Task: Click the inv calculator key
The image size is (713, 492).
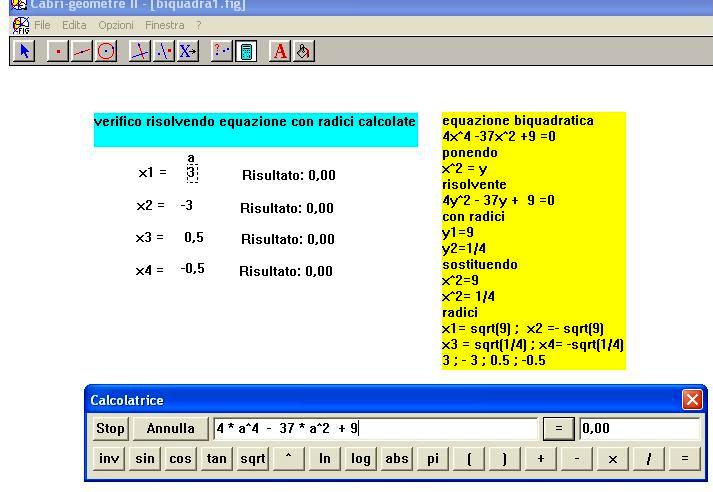Action: tap(109, 458)
